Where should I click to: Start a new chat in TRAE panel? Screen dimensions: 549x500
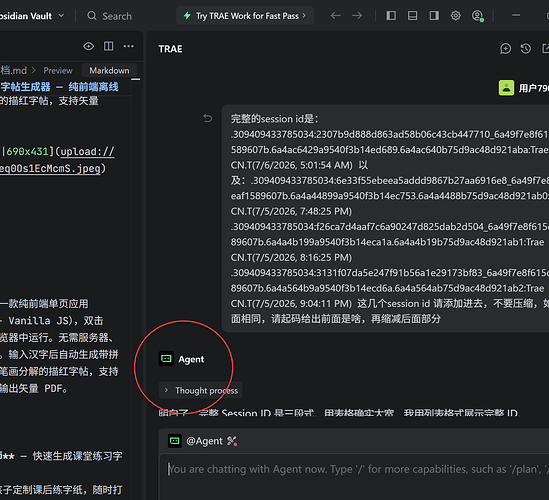click(x=505, y=49)
